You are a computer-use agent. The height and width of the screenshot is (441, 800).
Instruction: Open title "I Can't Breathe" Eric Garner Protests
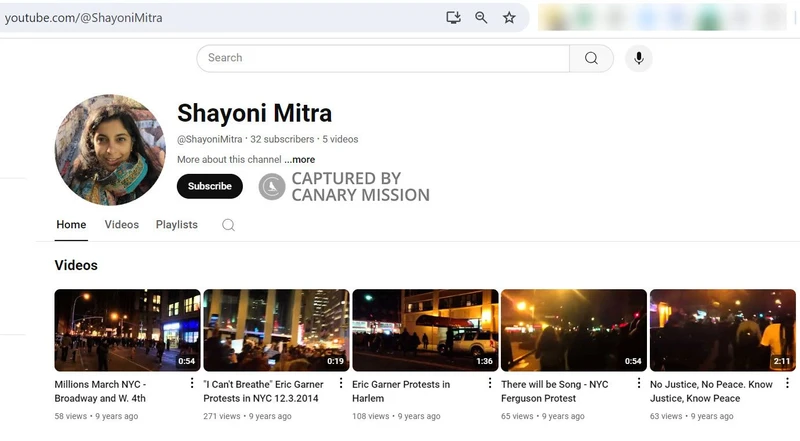tap(263, 391)
